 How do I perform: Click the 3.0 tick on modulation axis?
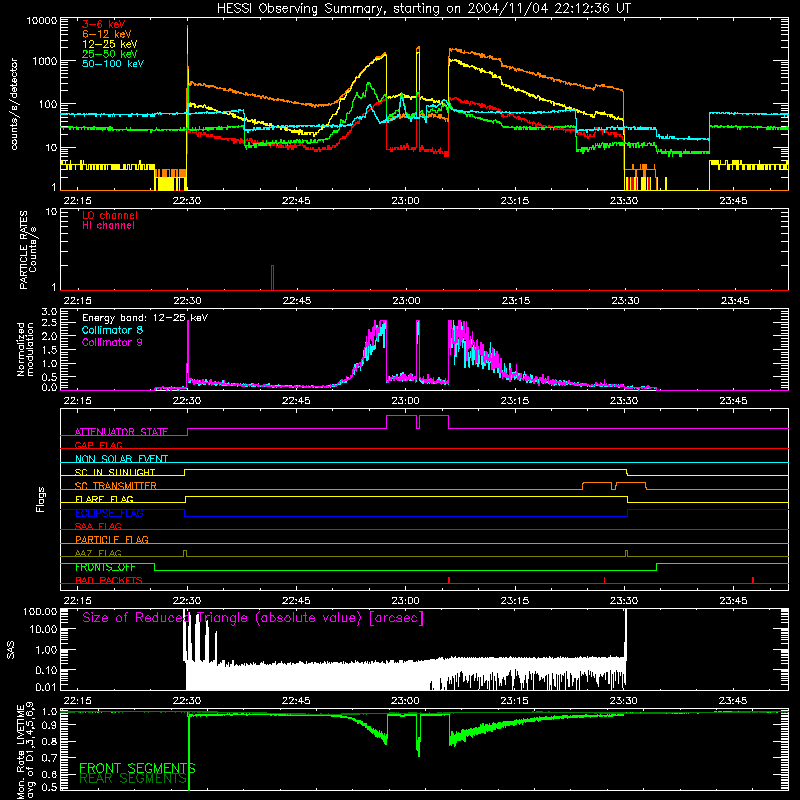coord(49,312)
